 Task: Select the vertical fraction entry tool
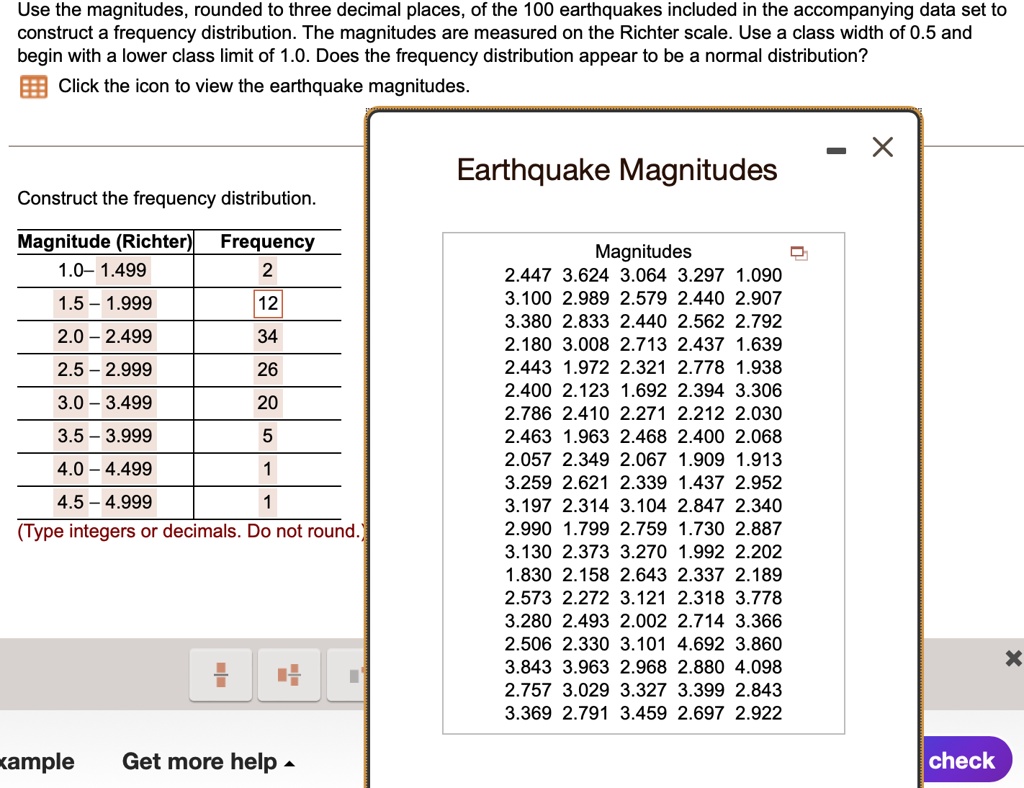(220, 674)
